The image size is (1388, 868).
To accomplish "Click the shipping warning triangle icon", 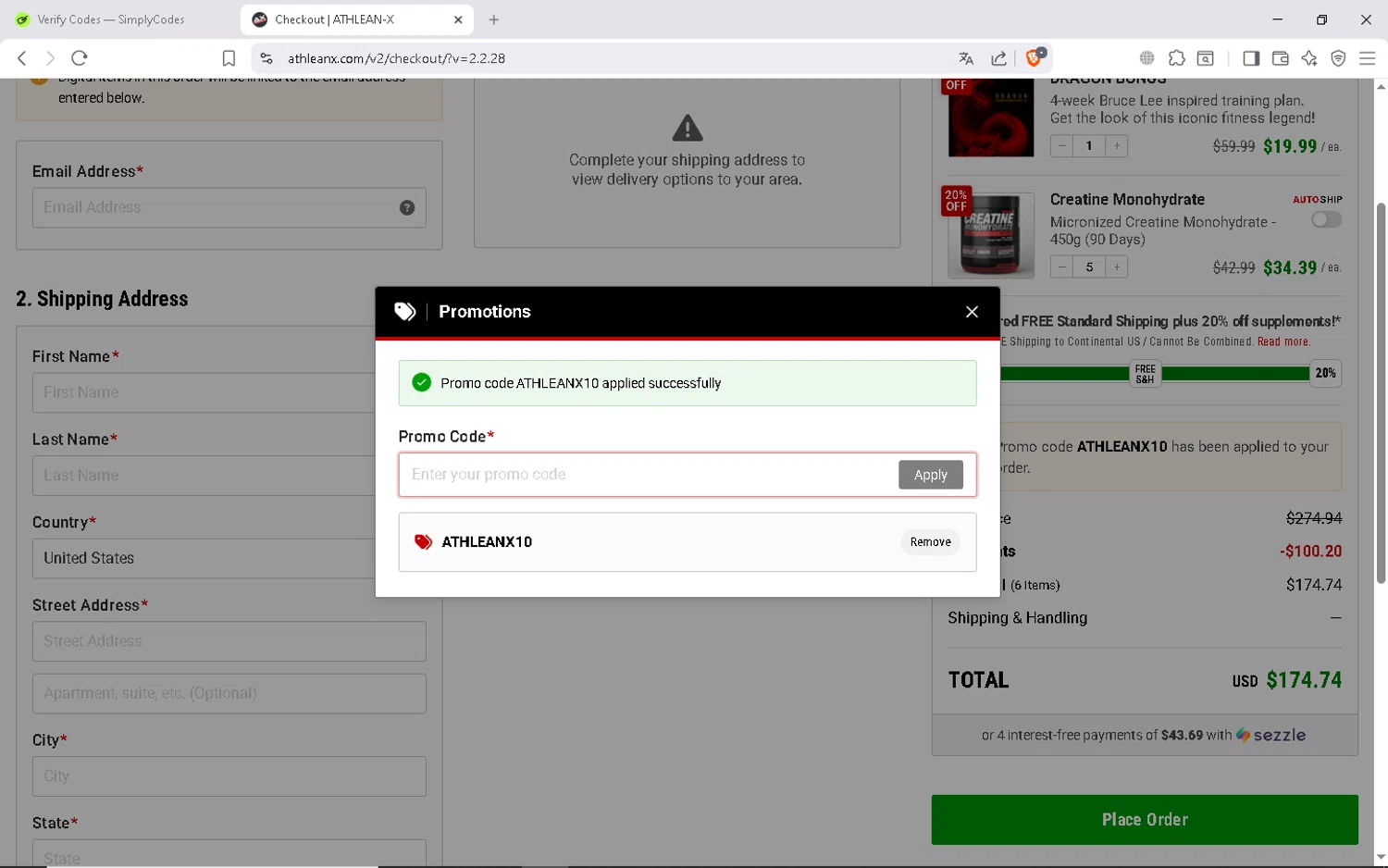I will 687,128.
